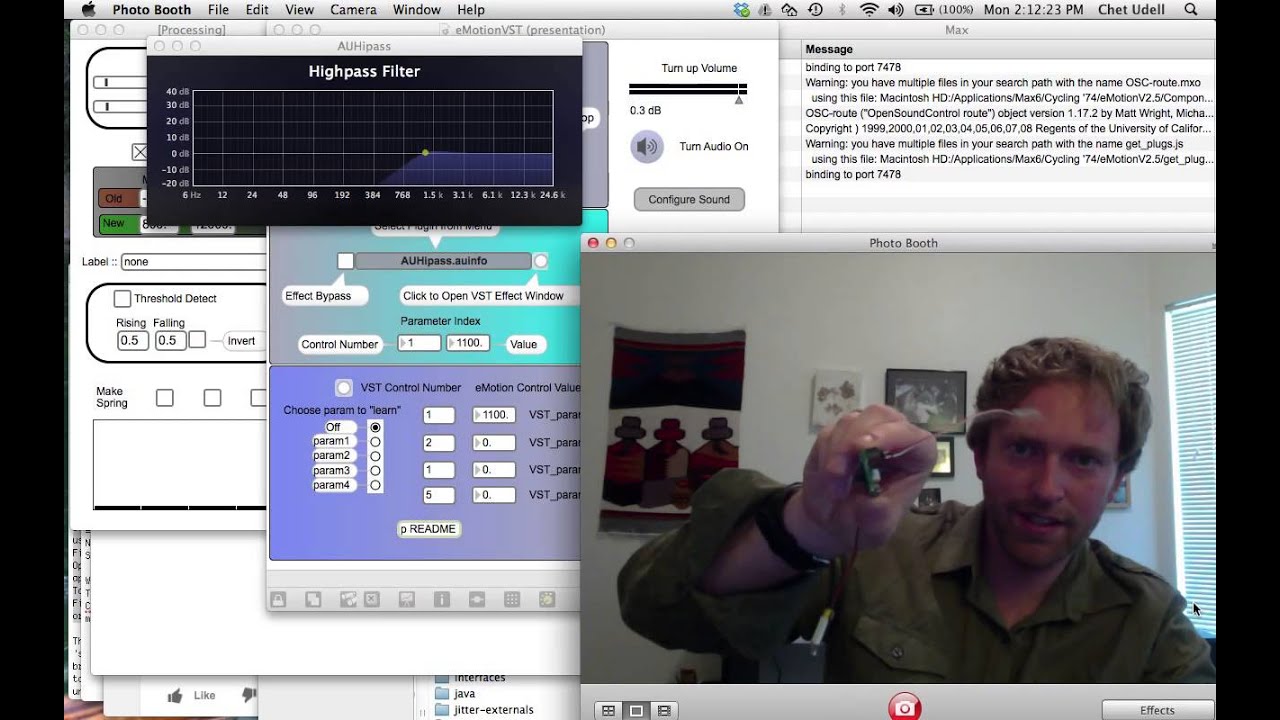Open the Apple menu
The image size is (1280, 720).
click(x=87, y=9)
